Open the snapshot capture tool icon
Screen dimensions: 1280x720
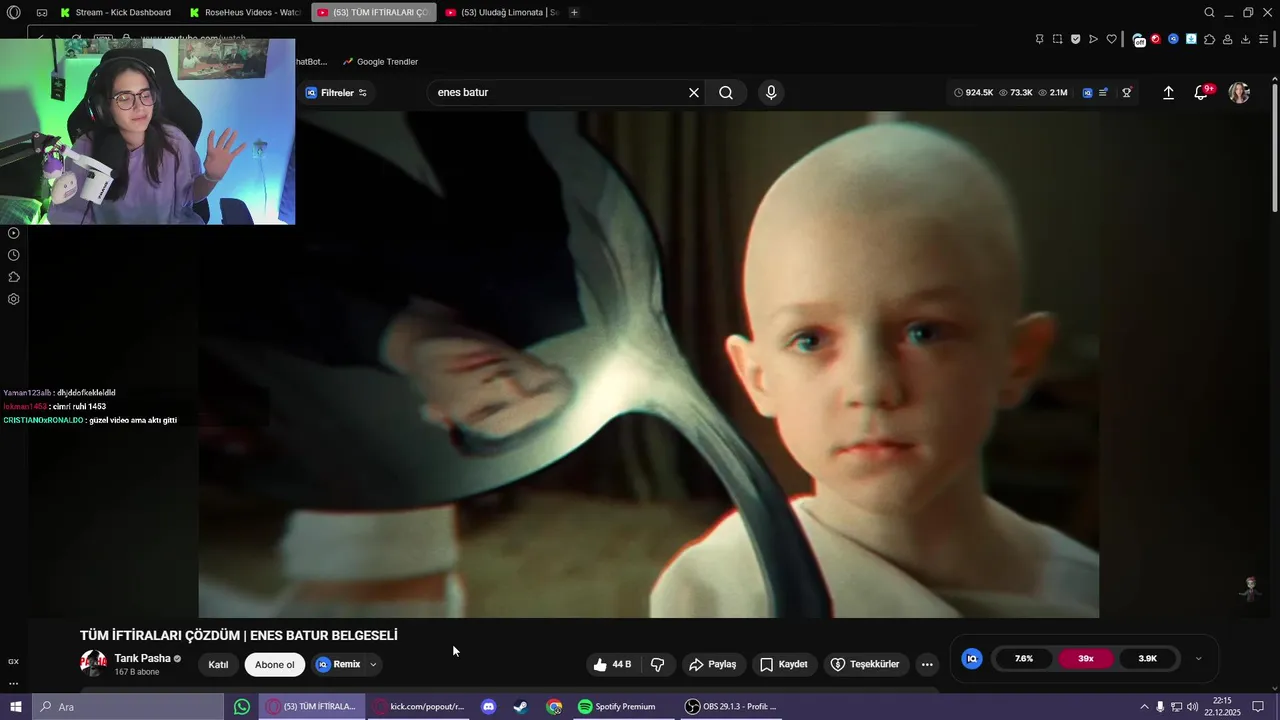1057,39
